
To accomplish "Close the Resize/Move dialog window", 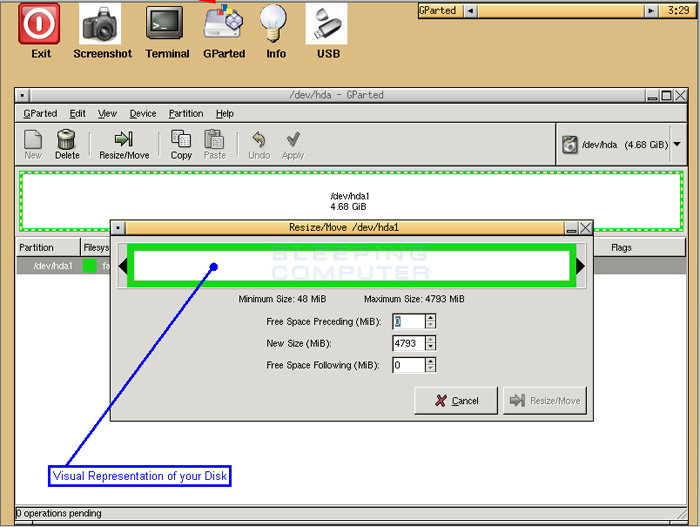I will tap(585, 228).
